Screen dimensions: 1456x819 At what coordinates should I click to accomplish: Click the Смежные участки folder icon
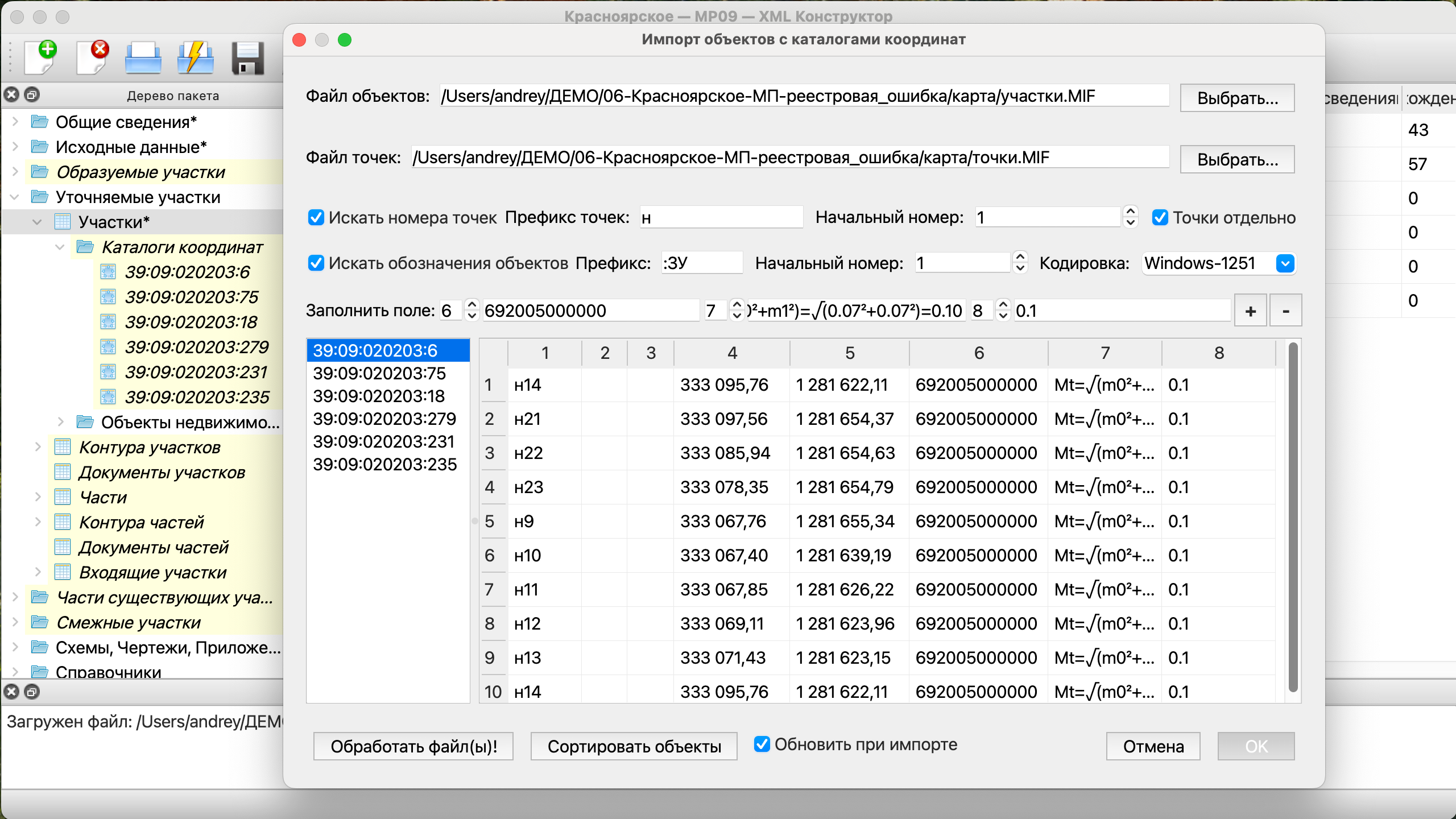pyautogui.click(x=39, y=622)
